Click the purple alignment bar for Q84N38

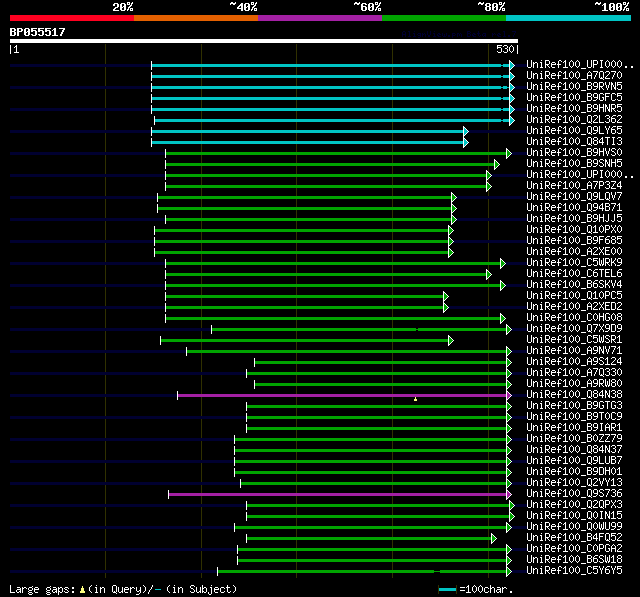click(342, 395)
